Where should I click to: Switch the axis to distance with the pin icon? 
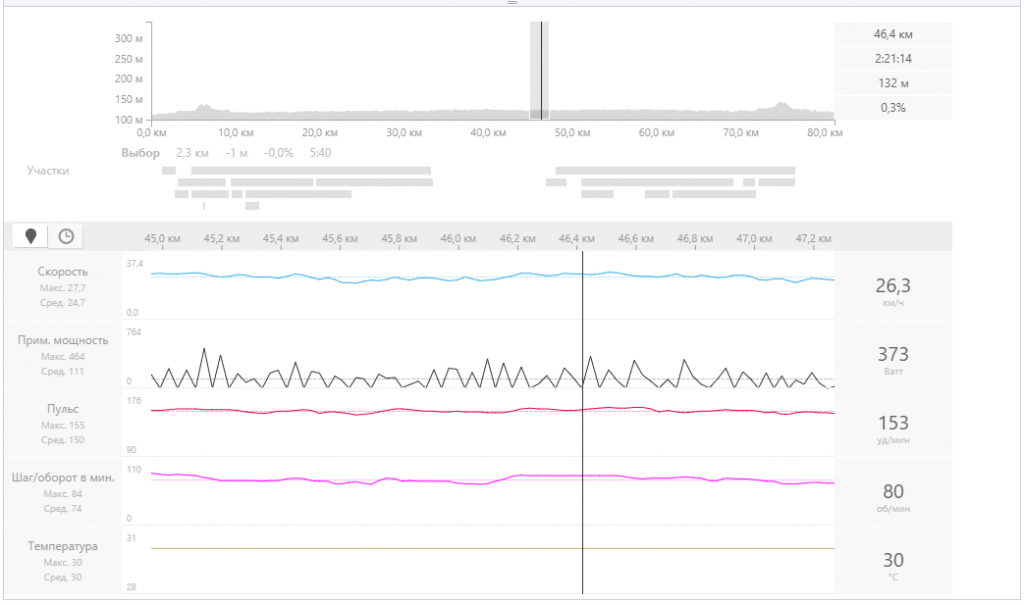pyautogui.click(x=31, y=236)
